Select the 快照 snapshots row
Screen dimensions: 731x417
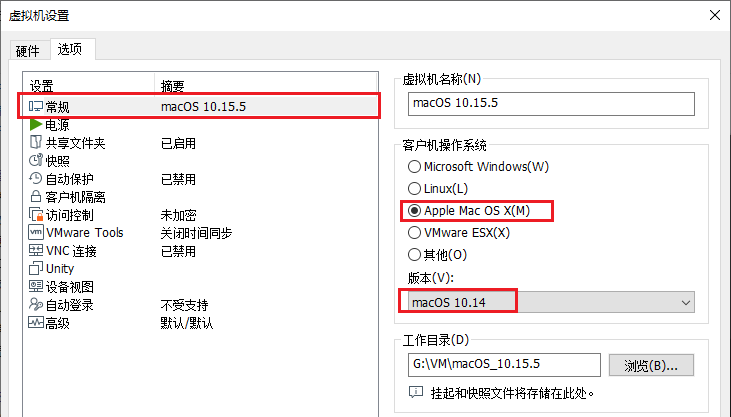(200, 160)
